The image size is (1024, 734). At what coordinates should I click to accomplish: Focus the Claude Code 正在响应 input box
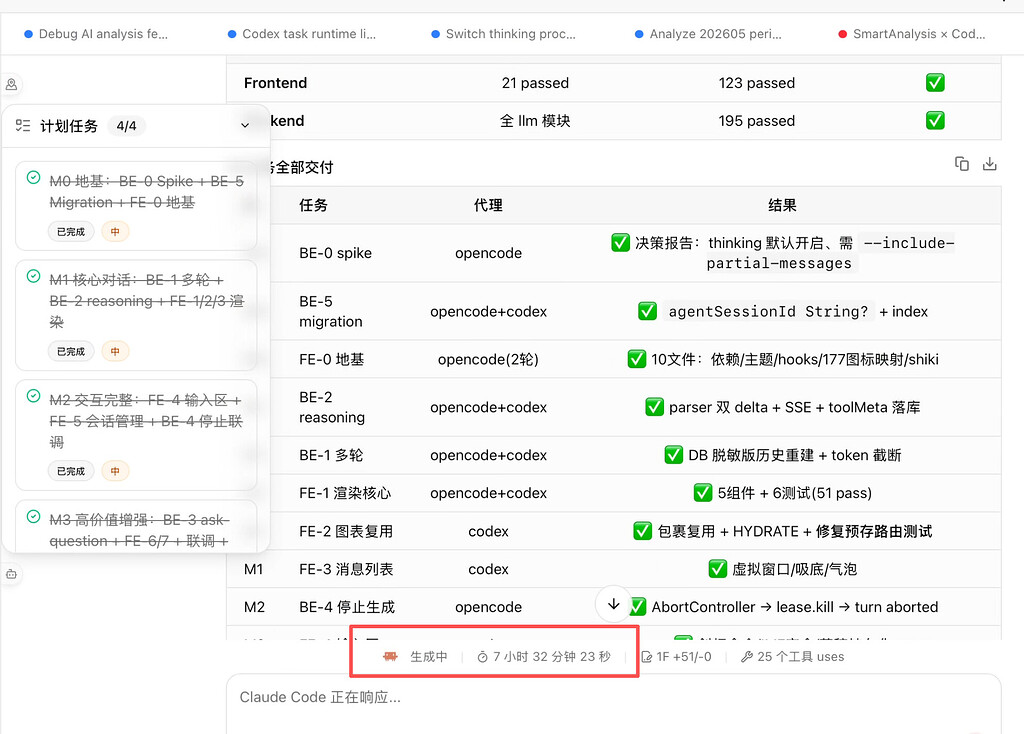pos(613,704)
